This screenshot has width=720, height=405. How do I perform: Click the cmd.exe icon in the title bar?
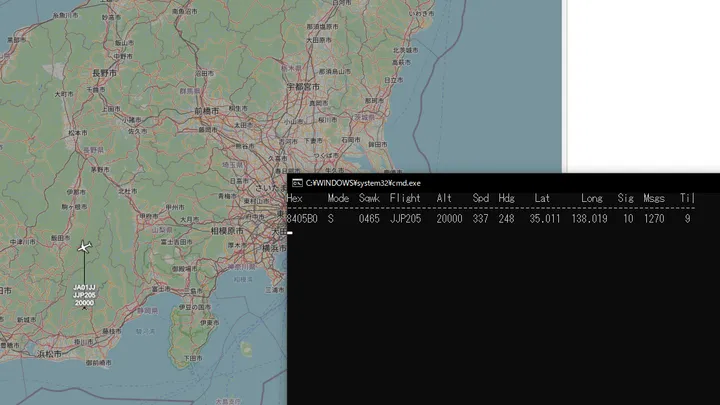pos(297,183)
